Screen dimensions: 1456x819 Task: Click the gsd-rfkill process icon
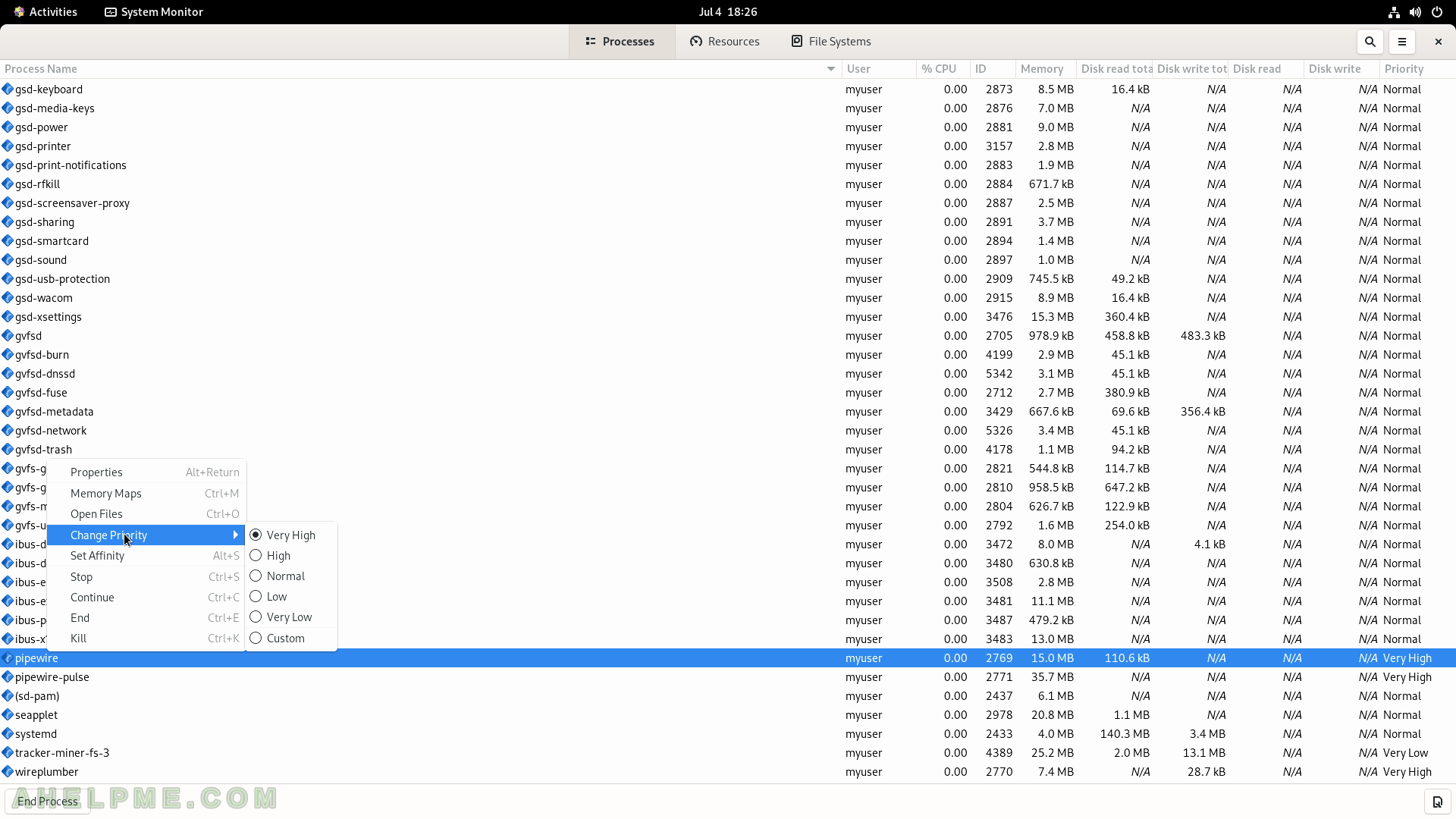tap(8, 184)
